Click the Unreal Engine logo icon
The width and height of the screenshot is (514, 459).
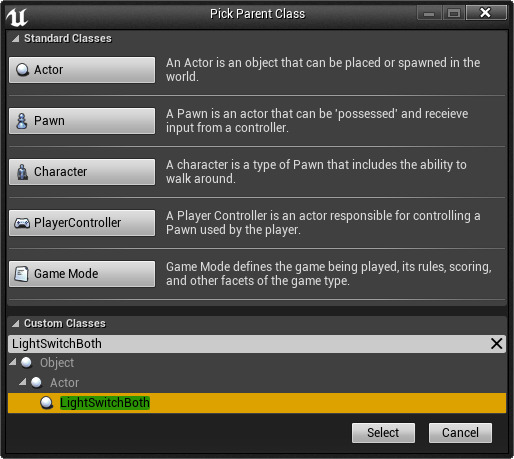pyautogui.click(x=17, y=17)
